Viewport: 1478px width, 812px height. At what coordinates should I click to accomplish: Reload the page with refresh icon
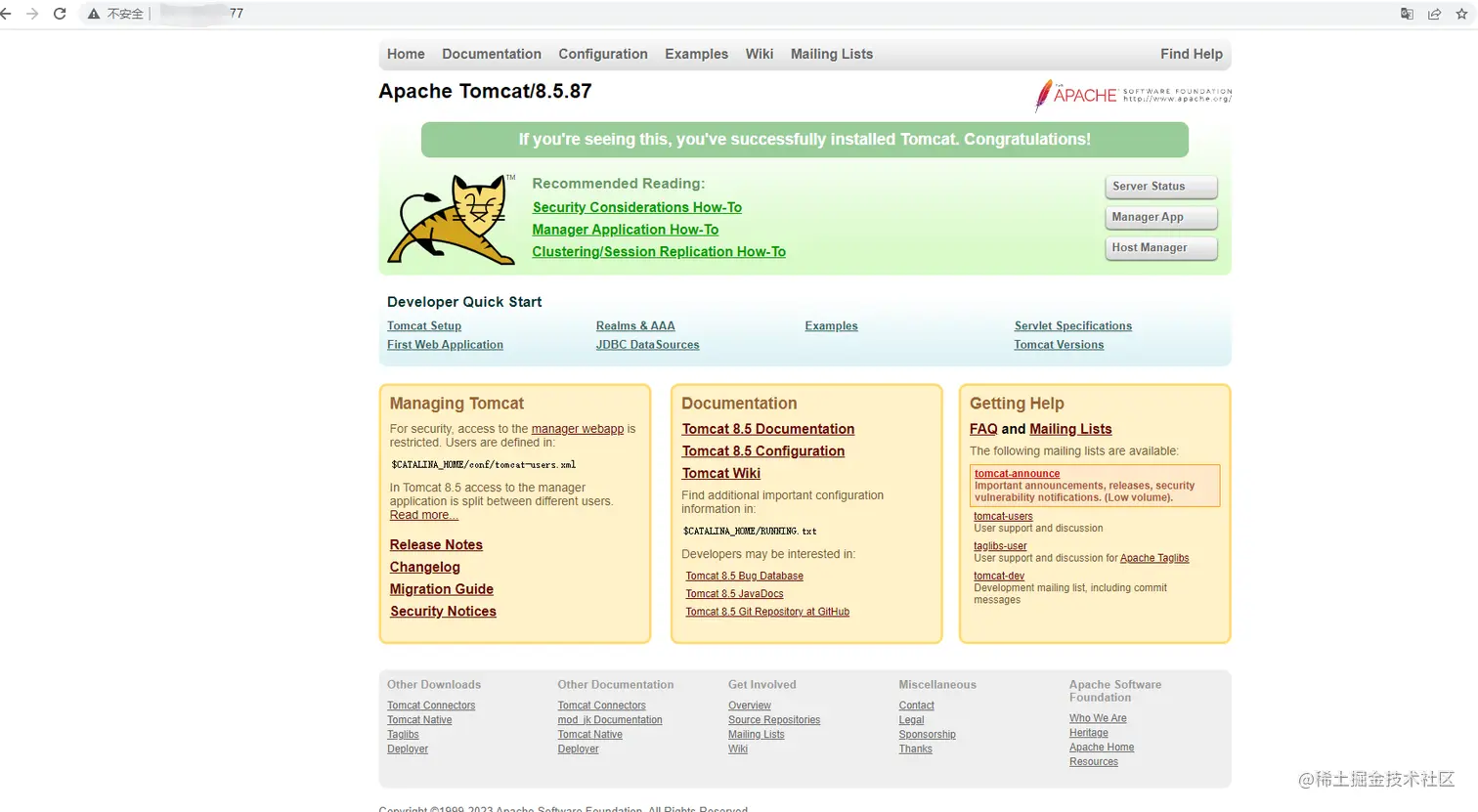pyautogui.click(x=60, y=14)
